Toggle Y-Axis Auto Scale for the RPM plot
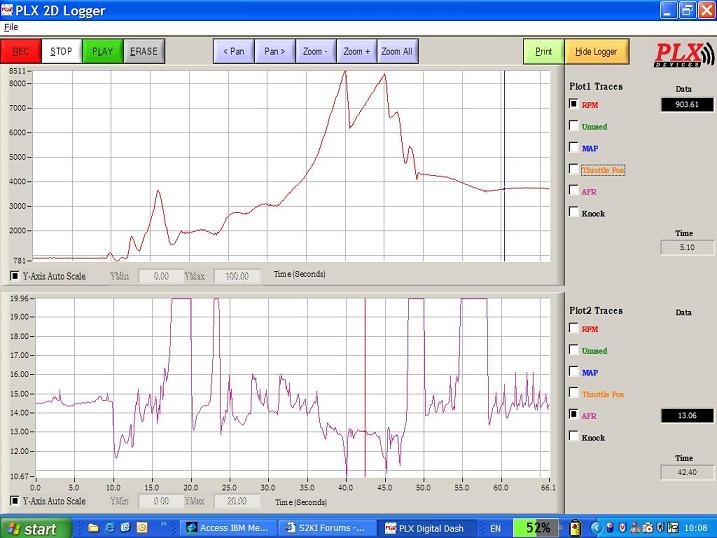This screenshot has height=538, width=717. 15,276
